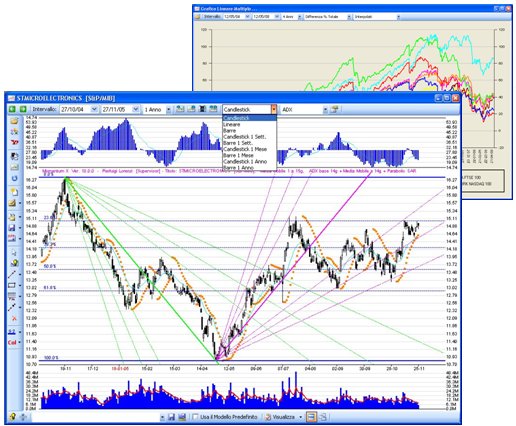Focus the Candlestick combo box text field
The height and width of the screenshot is (426, 516).
tap(247, 109)
